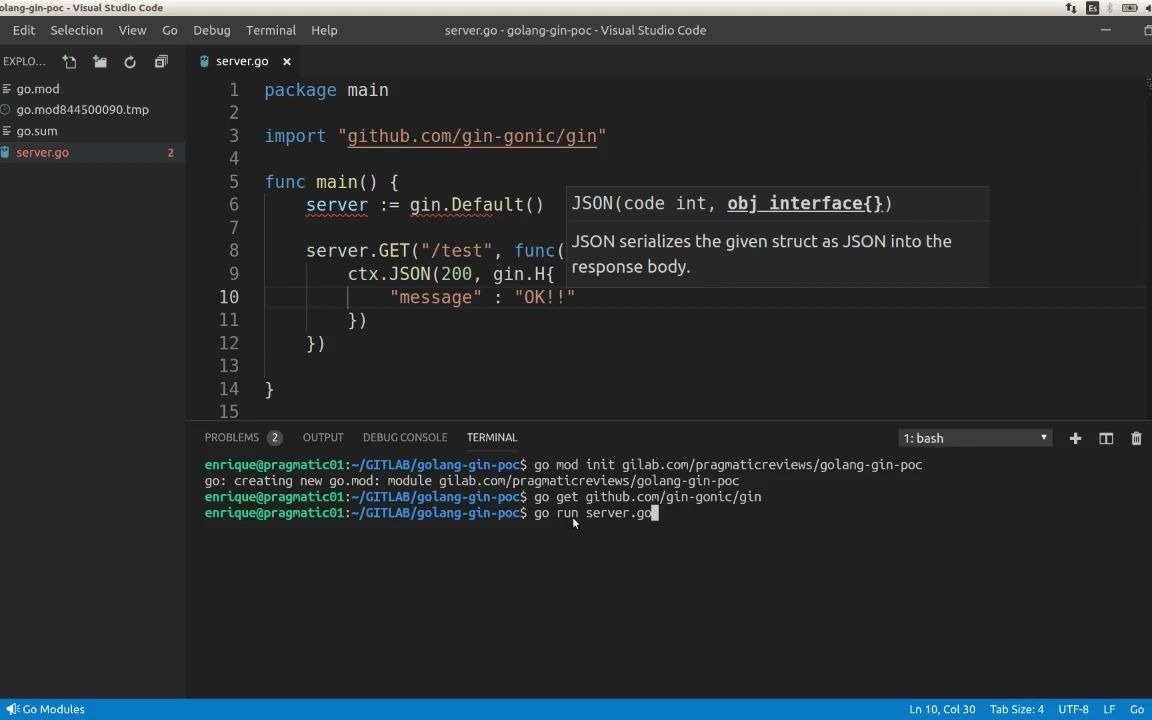Kill the terminal using the trash icon
Viewport: 1152px width, 720px height.
pos(1136,438)
